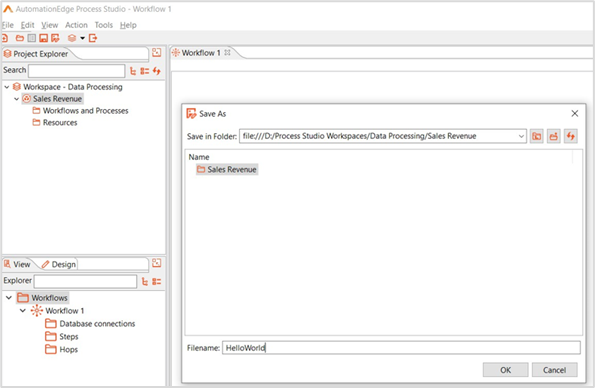Click OK to save the file

click(505, 370)
